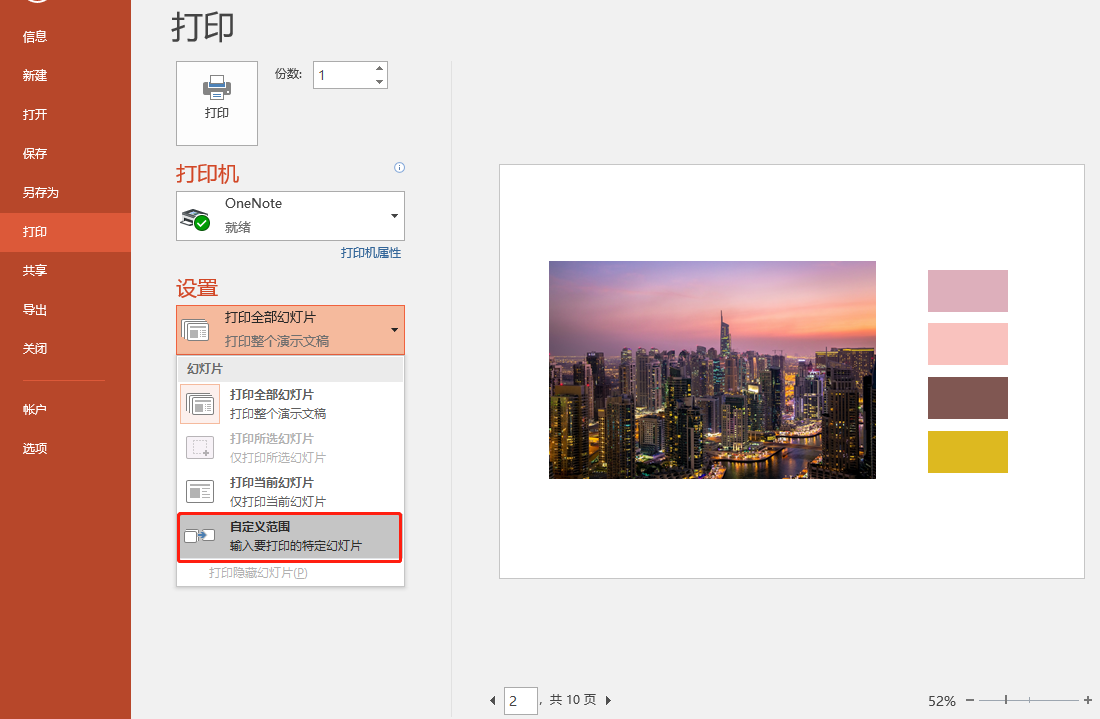This screenshot has height=719, width=1100.
Task: Click the grayed 打印所选幻灯片 icon
Action: (200, 447)
